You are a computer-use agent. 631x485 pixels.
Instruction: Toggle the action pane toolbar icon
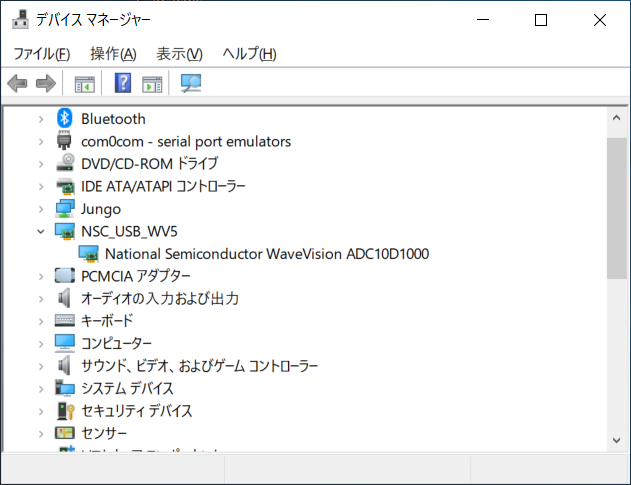(152, 84)
